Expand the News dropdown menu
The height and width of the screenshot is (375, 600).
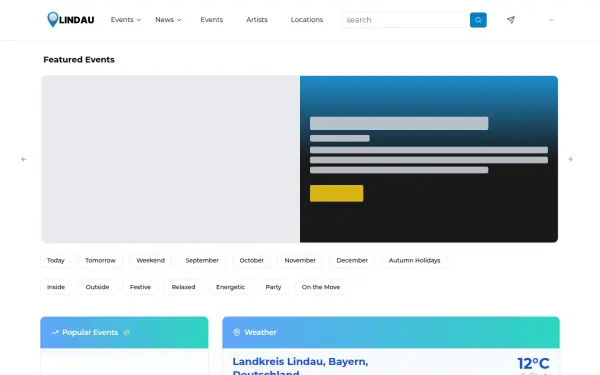(168, 20)
